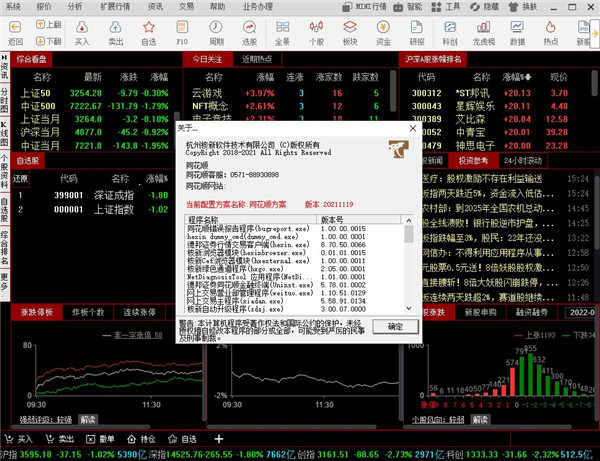Click the 隐藏 hide icon
The width and height of the screenshot is (600, 461).
click(474, 7)
